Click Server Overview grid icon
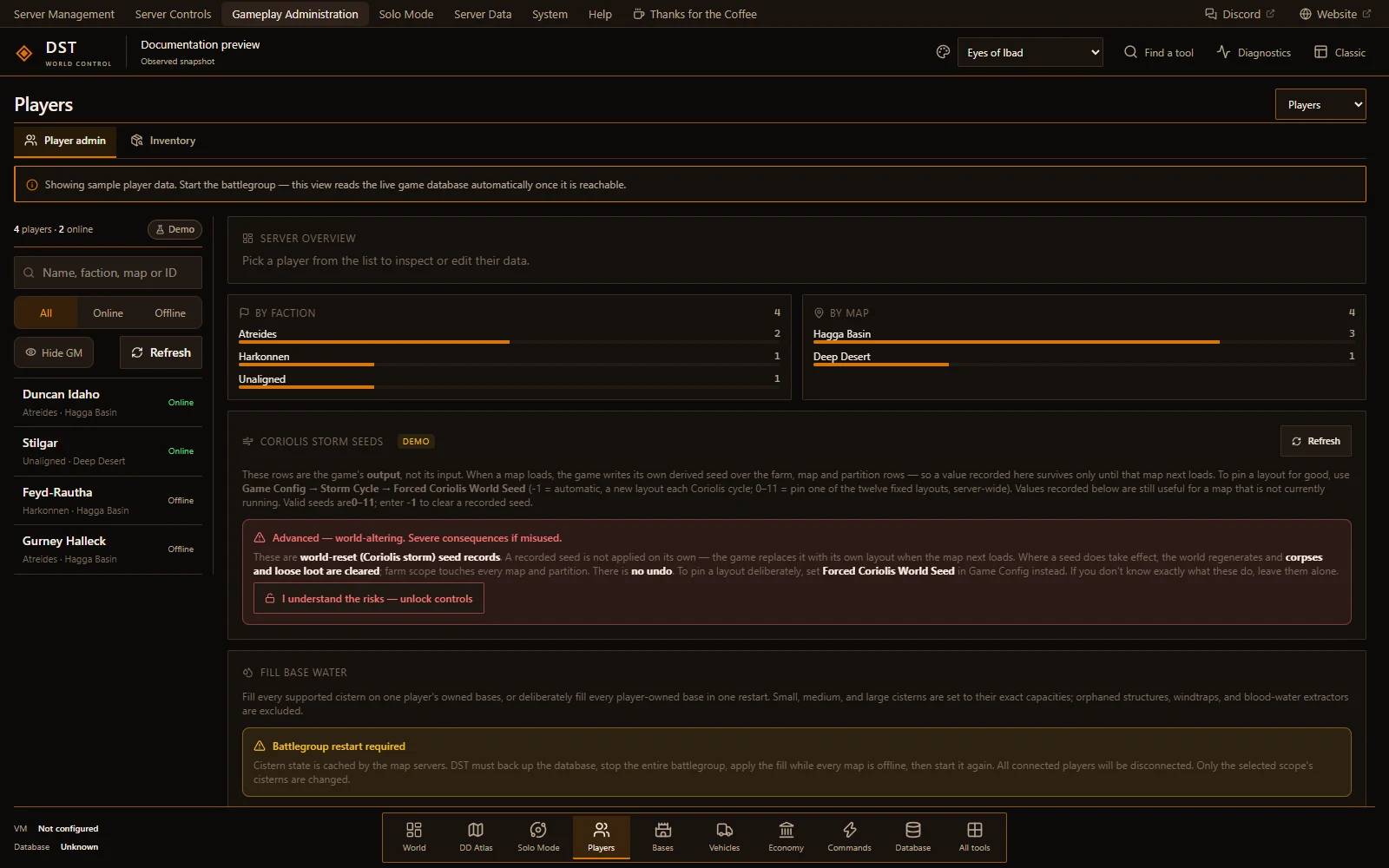This screenshot has height=868, width=1389. pos(247,238)
